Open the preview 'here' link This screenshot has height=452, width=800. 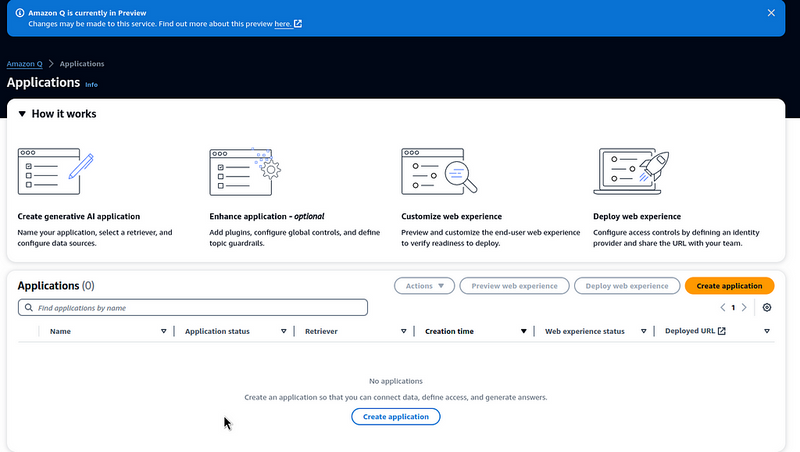(x=282, y=23)
